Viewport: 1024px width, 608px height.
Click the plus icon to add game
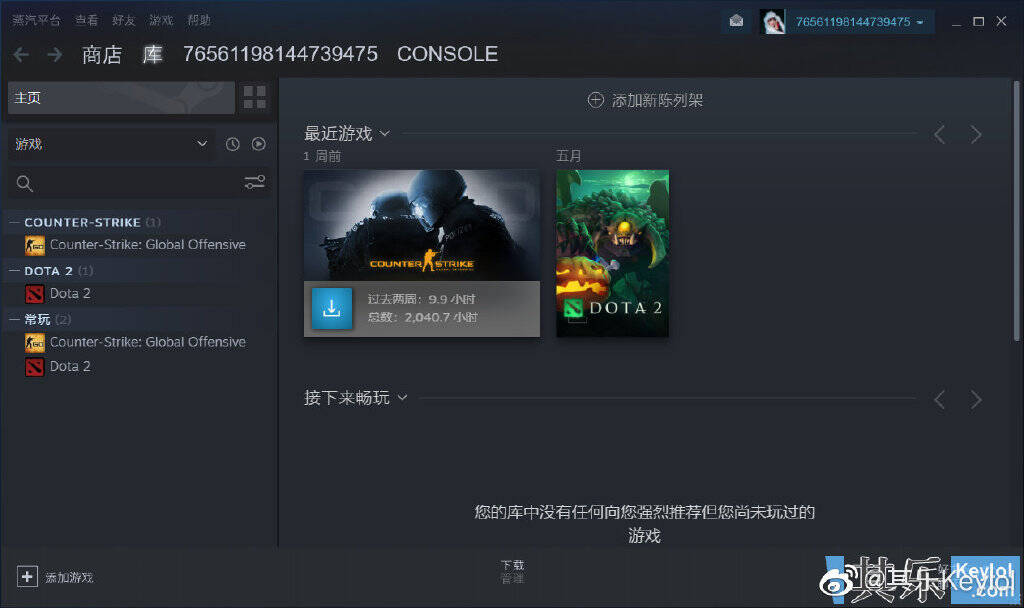coord(27,576)
